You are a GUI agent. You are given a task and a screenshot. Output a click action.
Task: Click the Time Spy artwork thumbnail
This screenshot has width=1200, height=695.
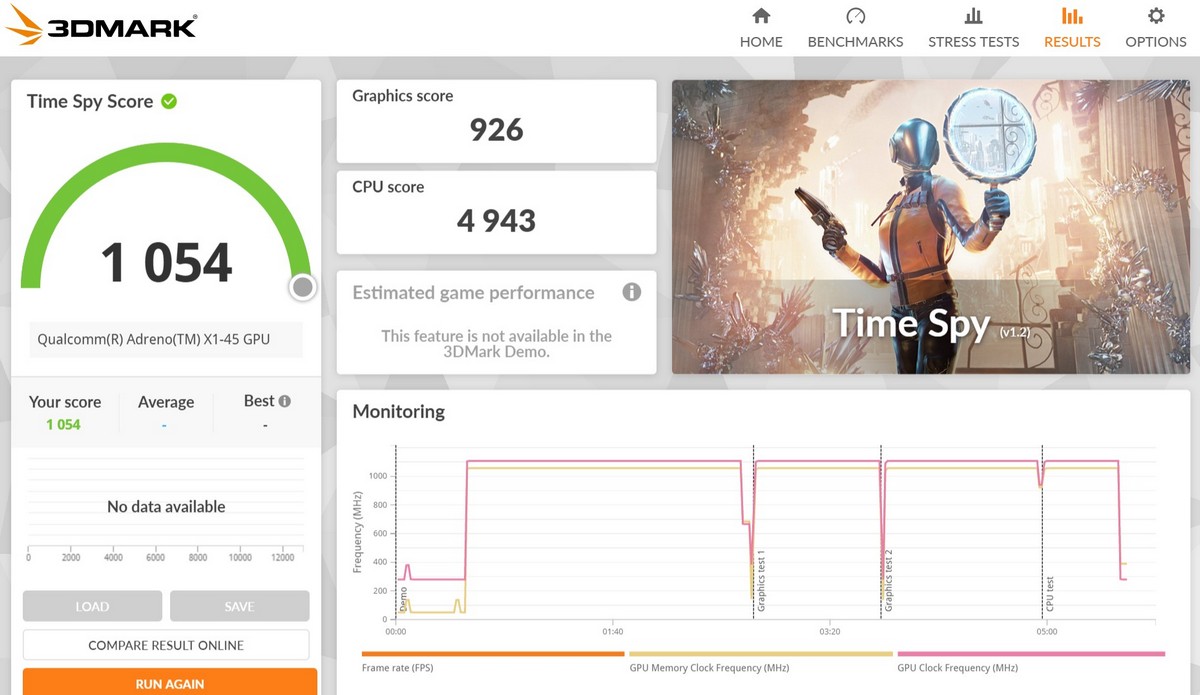point(931,227)
